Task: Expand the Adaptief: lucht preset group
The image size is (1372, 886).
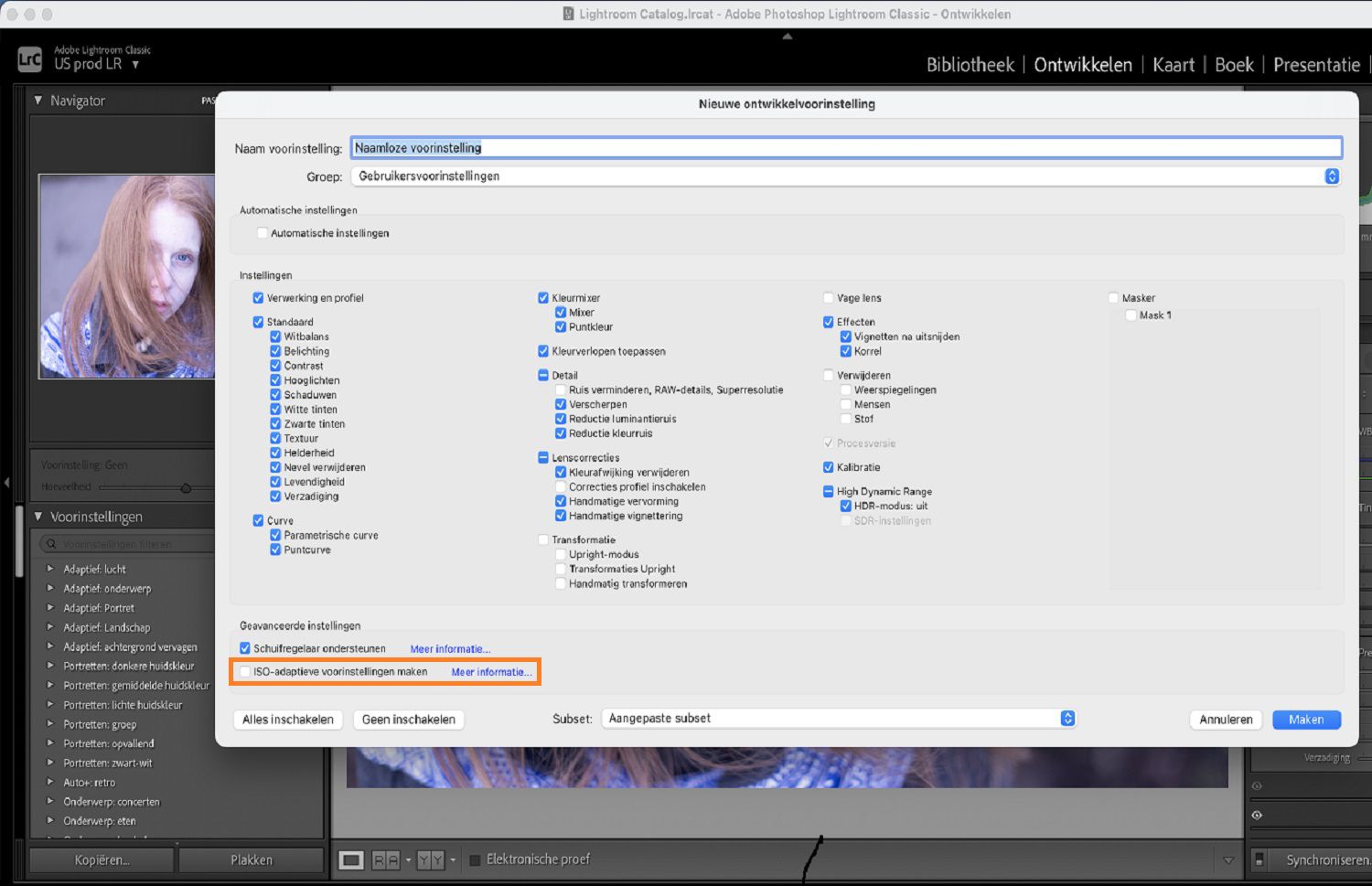Action: (x=50, y=569)
